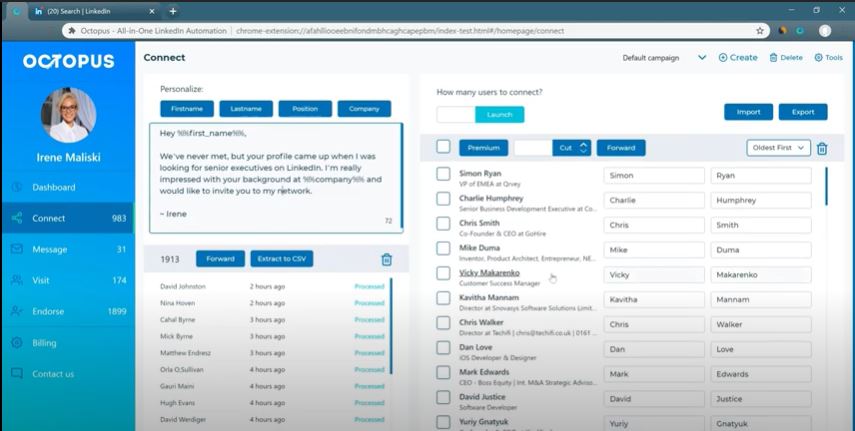Image resolution: width=855 pixels, height=431 pixels.
Task: Click the Extract to CSV button
Action: 282,259
